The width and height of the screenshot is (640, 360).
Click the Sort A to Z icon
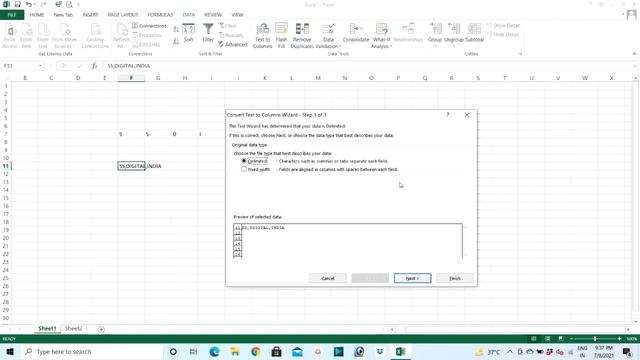click(x=176, y=29)
